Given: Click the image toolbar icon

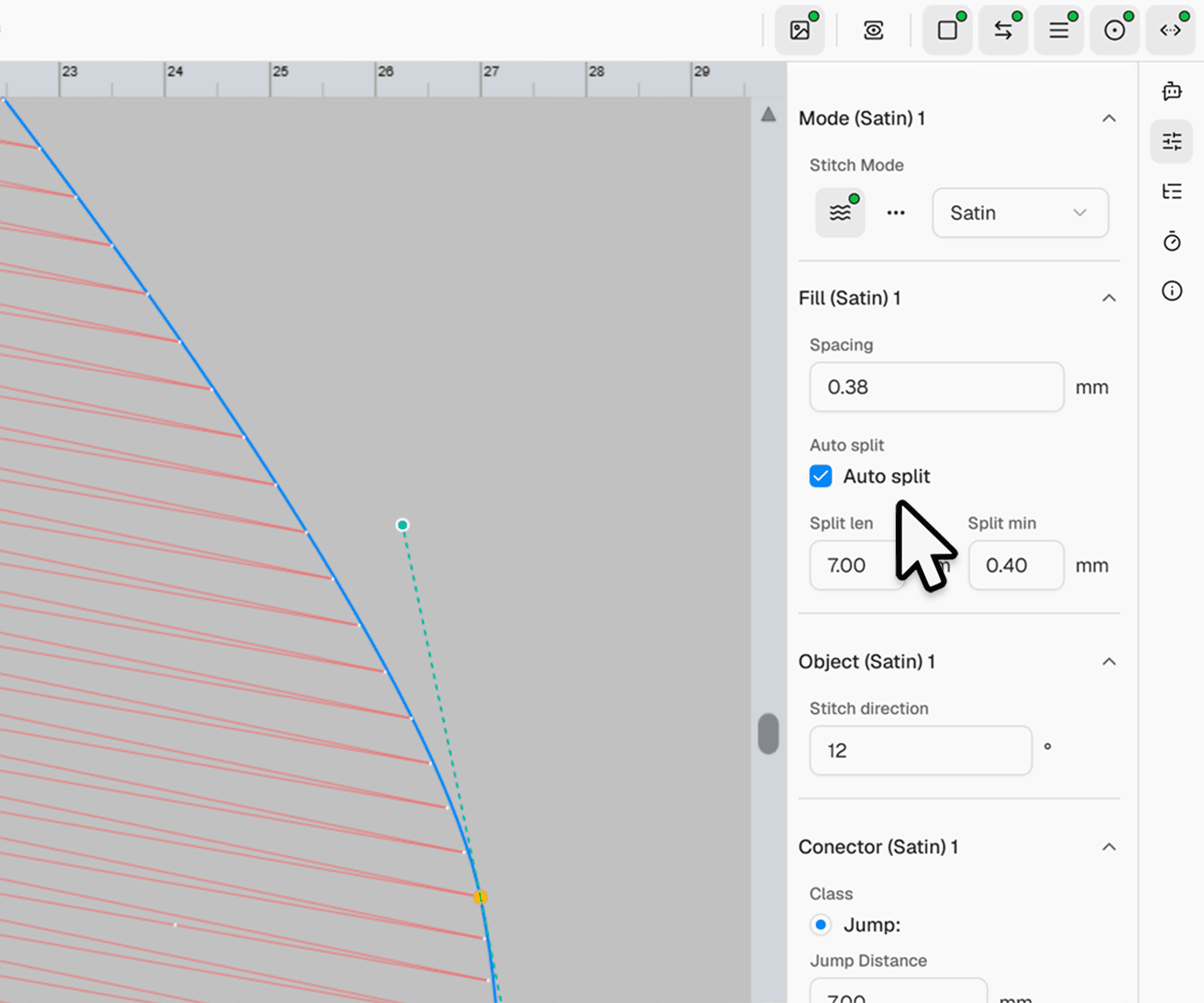Looking at the screenshot, I should [x=799, y=30].
